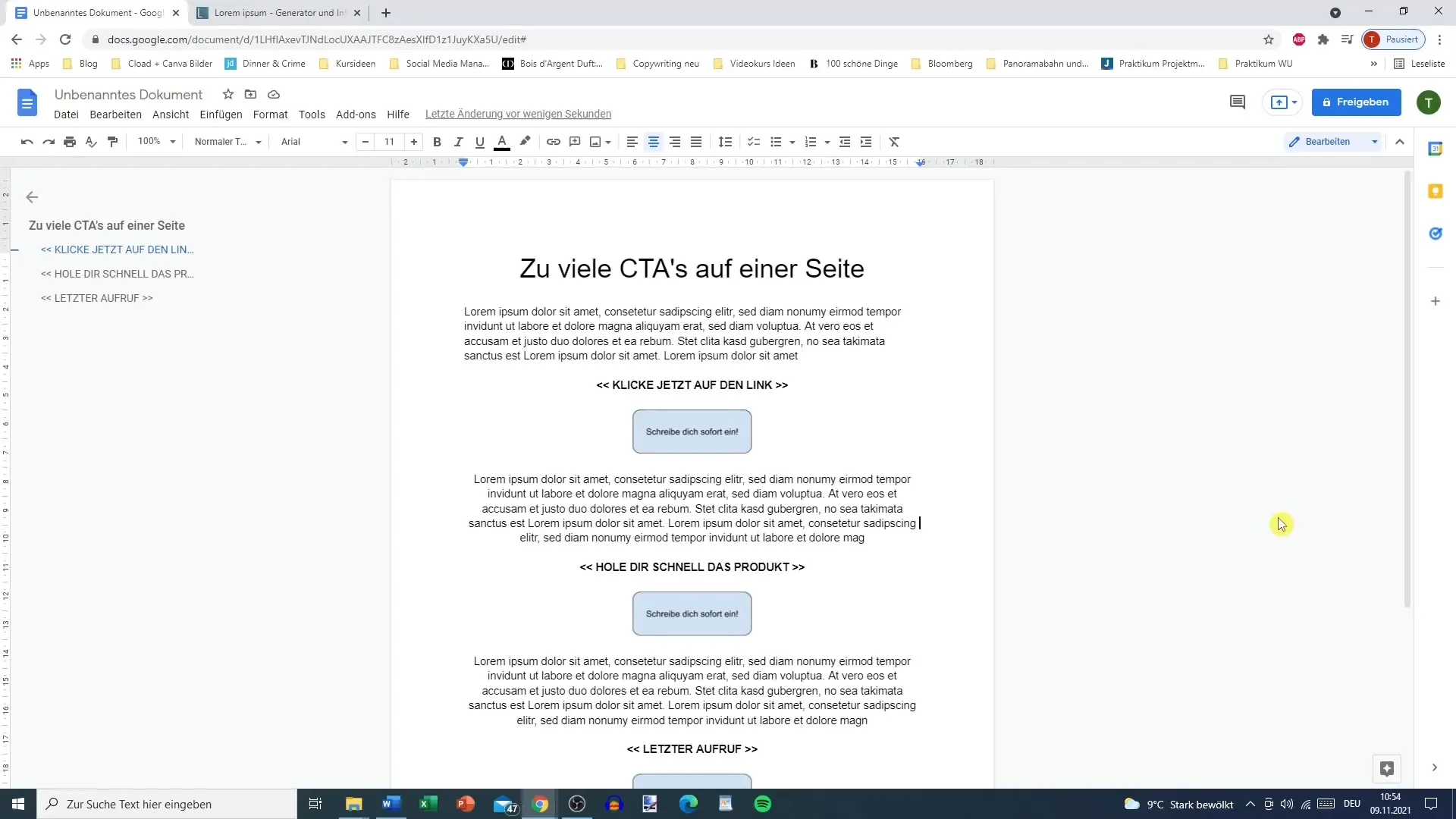Open the Format menu
Viewport: 1456px width, 819px height.
pyautogui.click(x=270, y=115)
